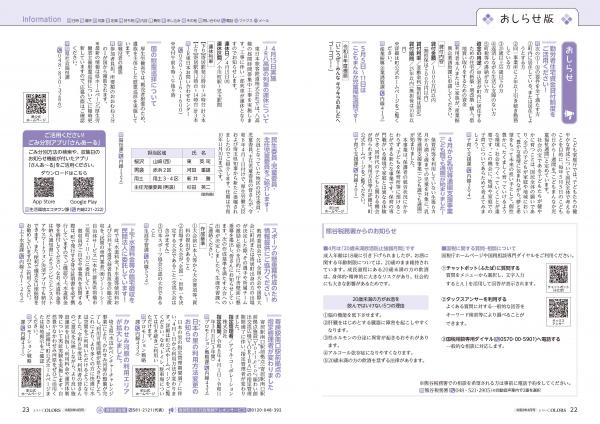The image size is (600, 424).
Task: Click the ダウンロードはこちら text
Action: pyautogui.click(x=64, y=173)
